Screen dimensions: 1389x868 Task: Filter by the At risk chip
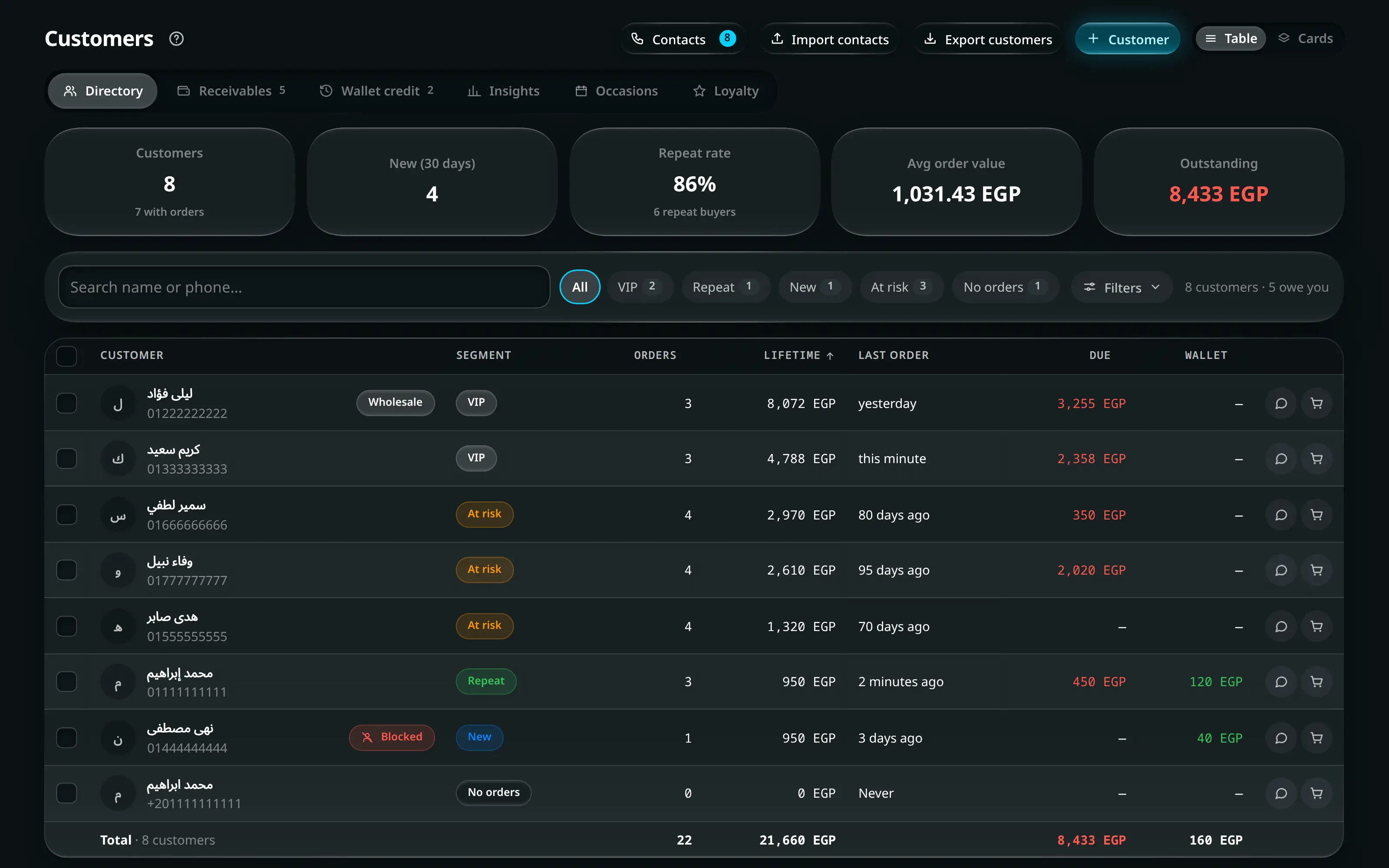(x=901, y=287)
